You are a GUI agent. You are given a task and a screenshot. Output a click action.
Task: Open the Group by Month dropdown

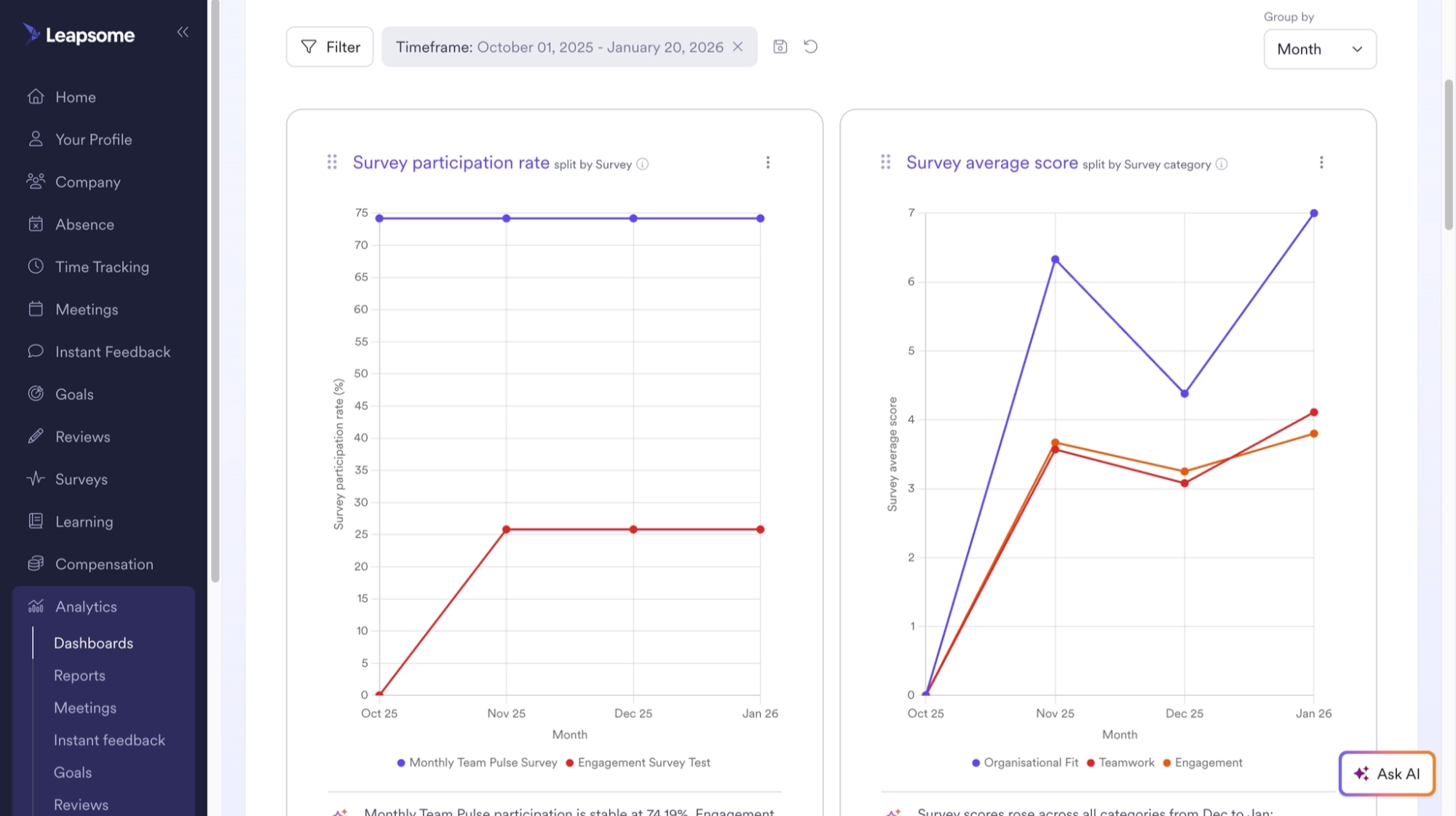point(1319,49)
